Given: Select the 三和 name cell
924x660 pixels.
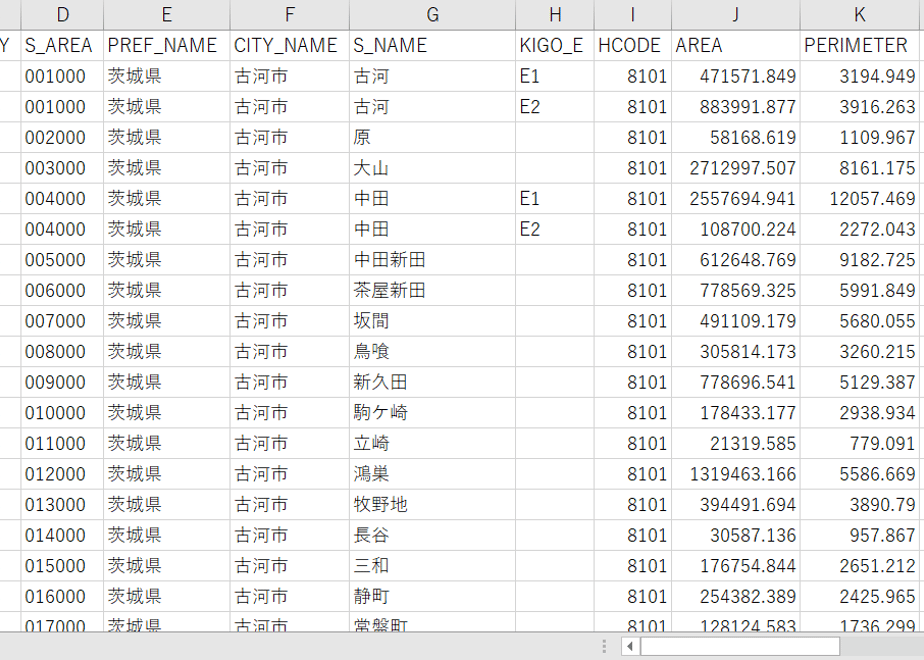Looking at the screenshot, I should coord(433,566).
